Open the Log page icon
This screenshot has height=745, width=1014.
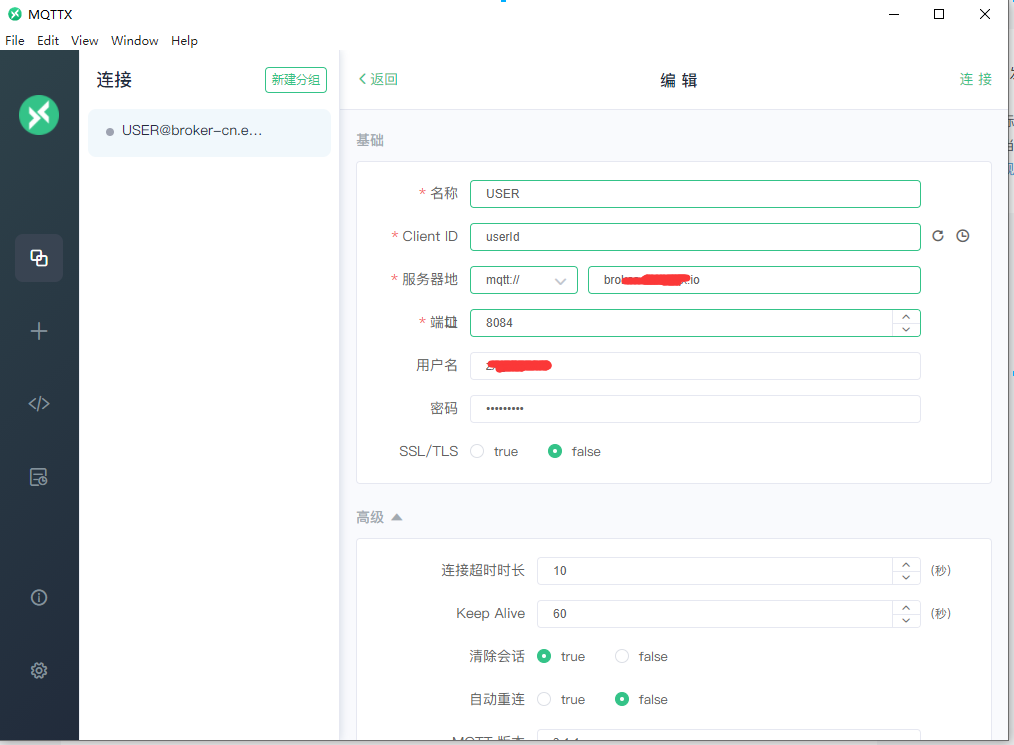(39, 477)
